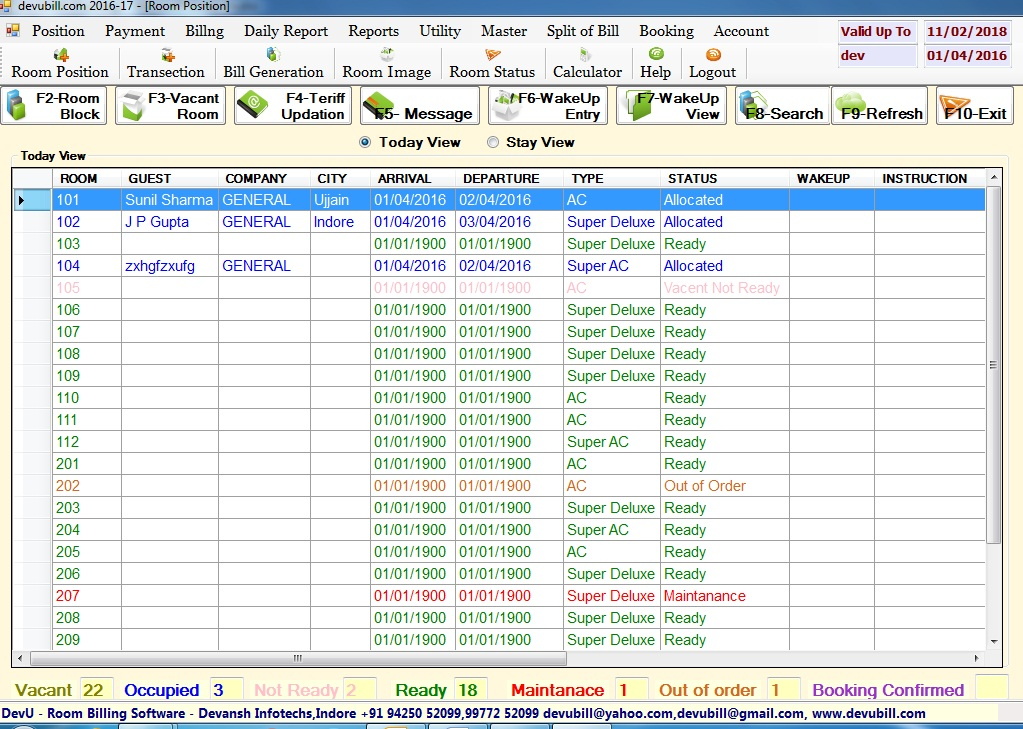Click the STATUS column header
Screen dimensions: 1023x729
click(x=692, y=178)
